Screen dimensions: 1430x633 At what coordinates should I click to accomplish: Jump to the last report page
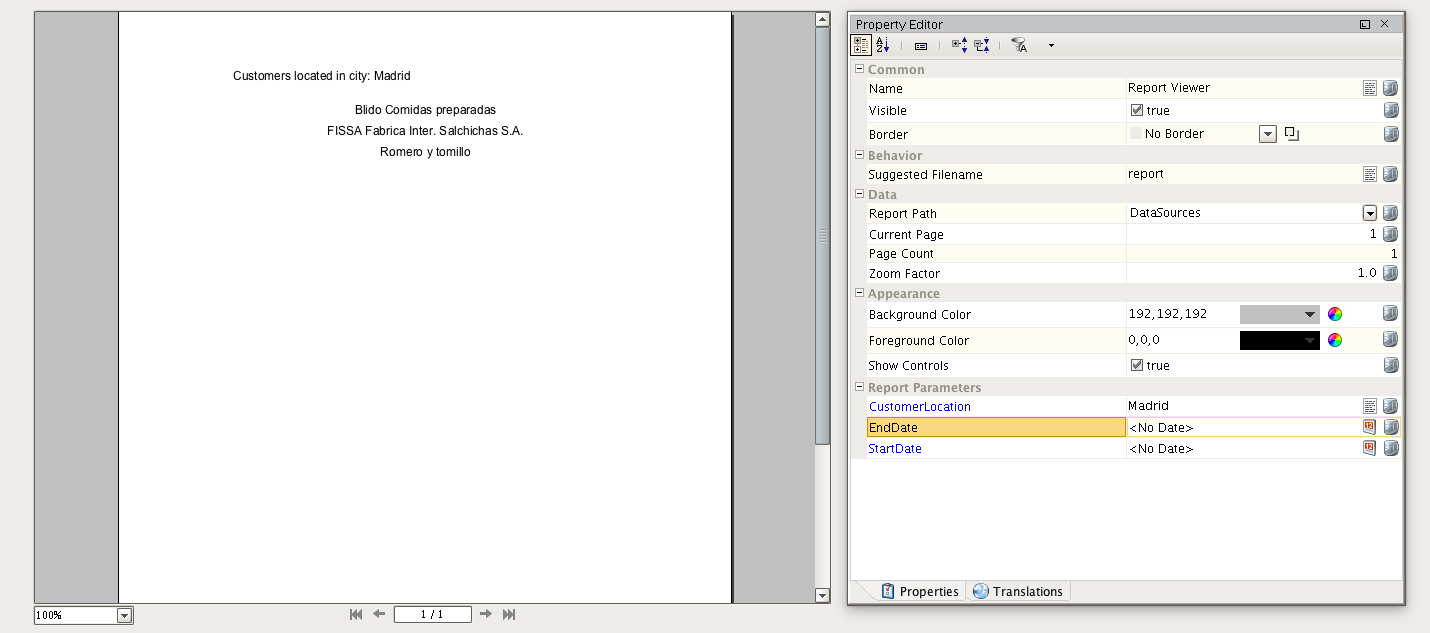click(x=509, y=614)
